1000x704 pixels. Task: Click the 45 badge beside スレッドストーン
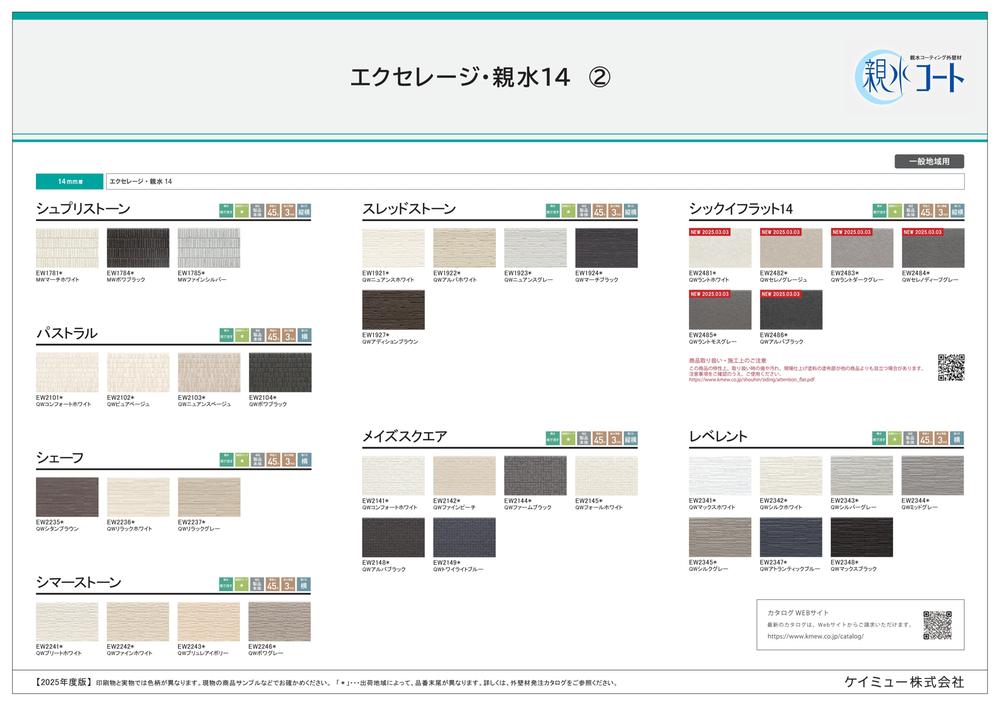600,211
